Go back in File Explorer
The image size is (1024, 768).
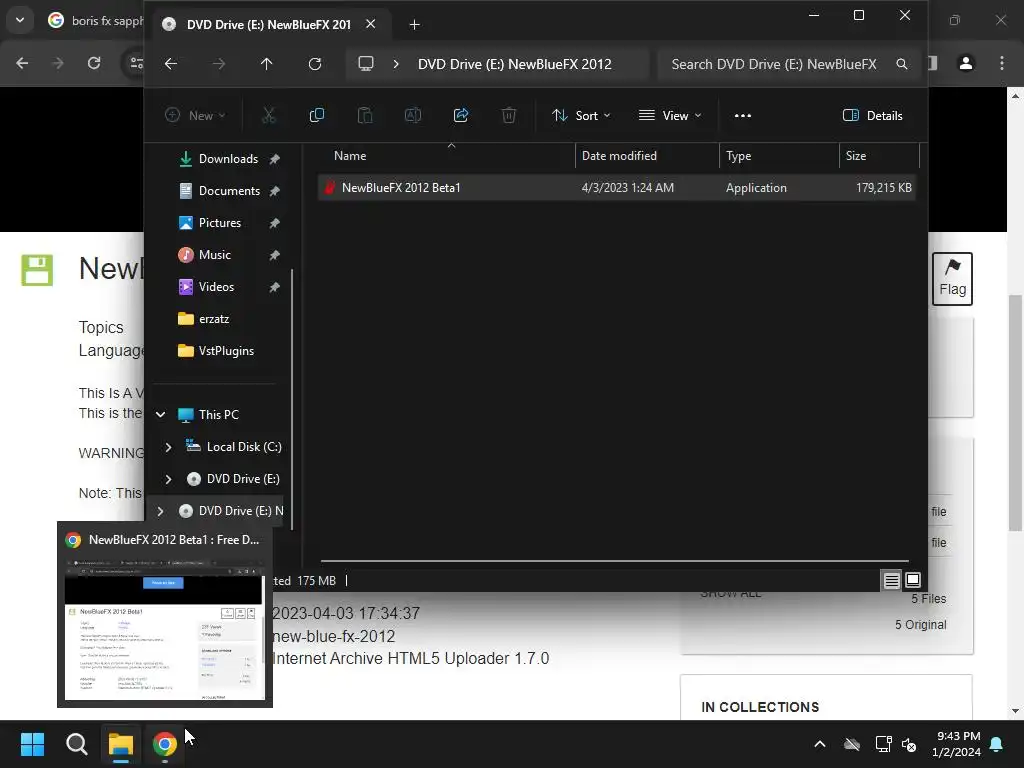pyautogui.click(x=171, y=64)
